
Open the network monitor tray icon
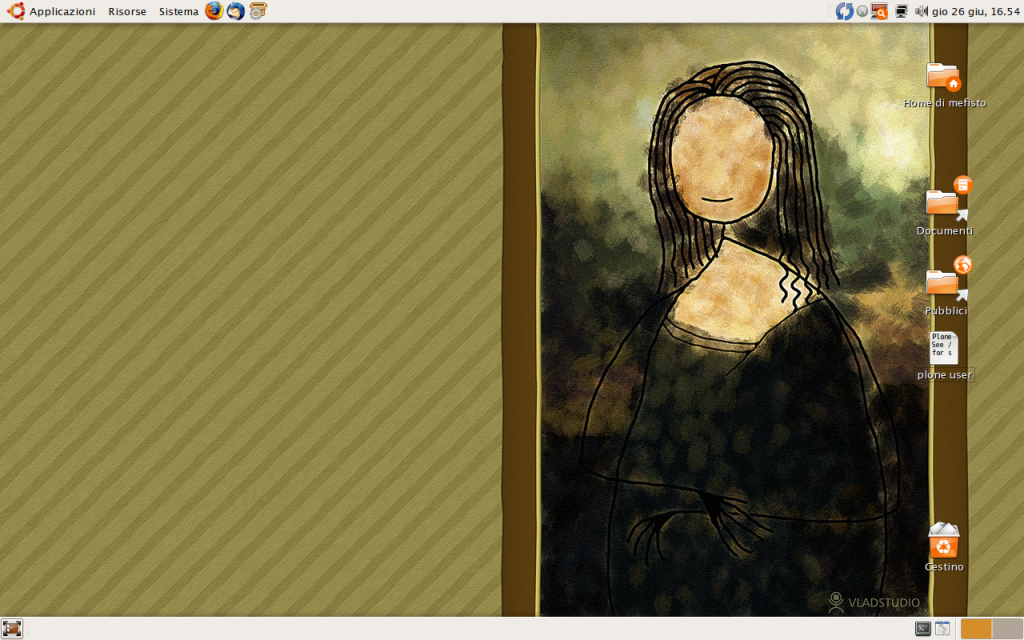click(x=901, y=11)
